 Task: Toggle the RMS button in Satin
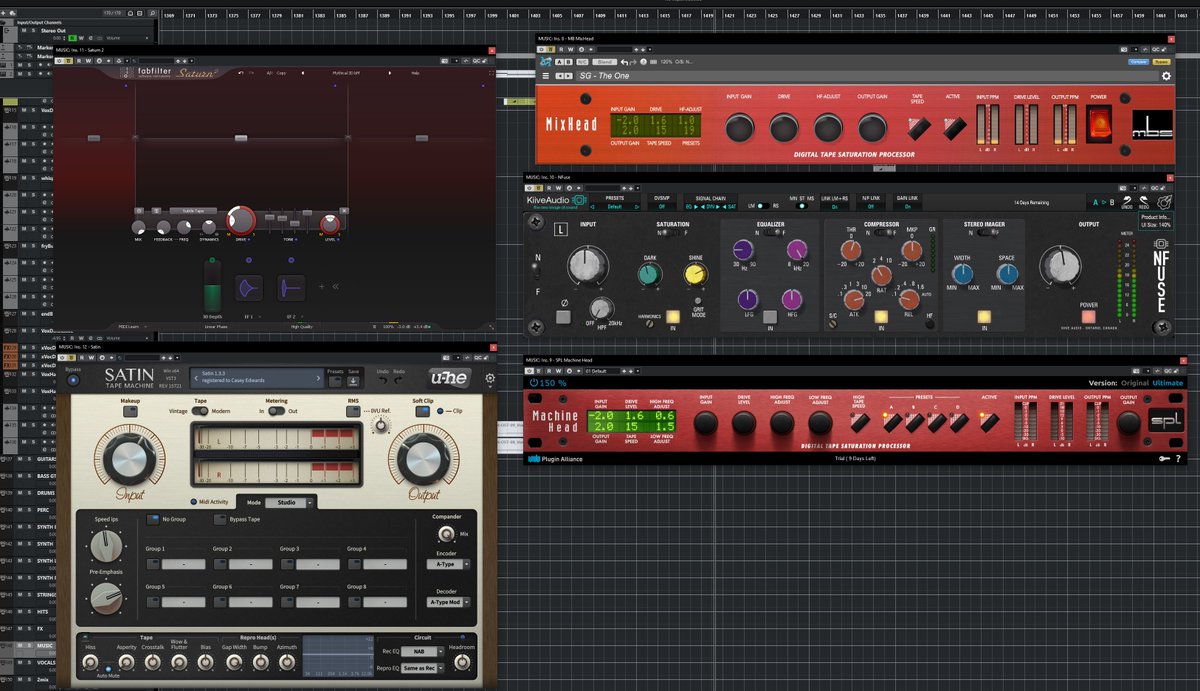point(353,410)
